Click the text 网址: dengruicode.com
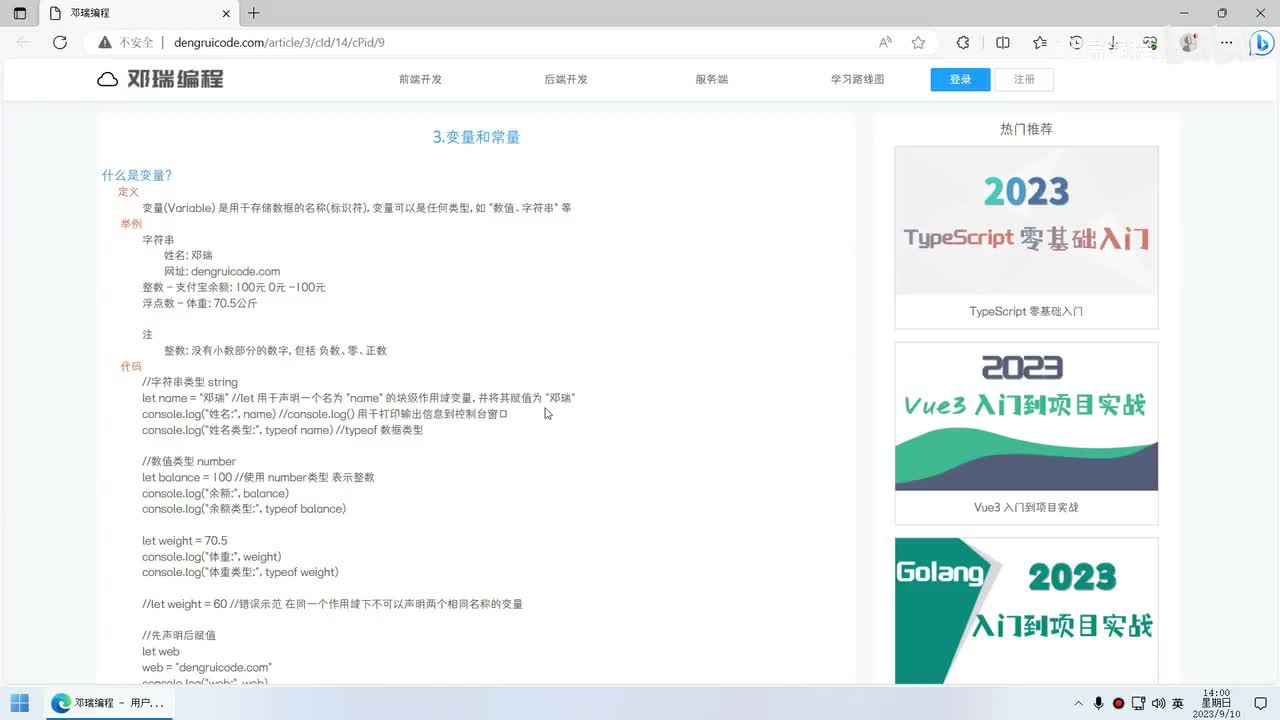1280x720 pixels. click(222, 271)
